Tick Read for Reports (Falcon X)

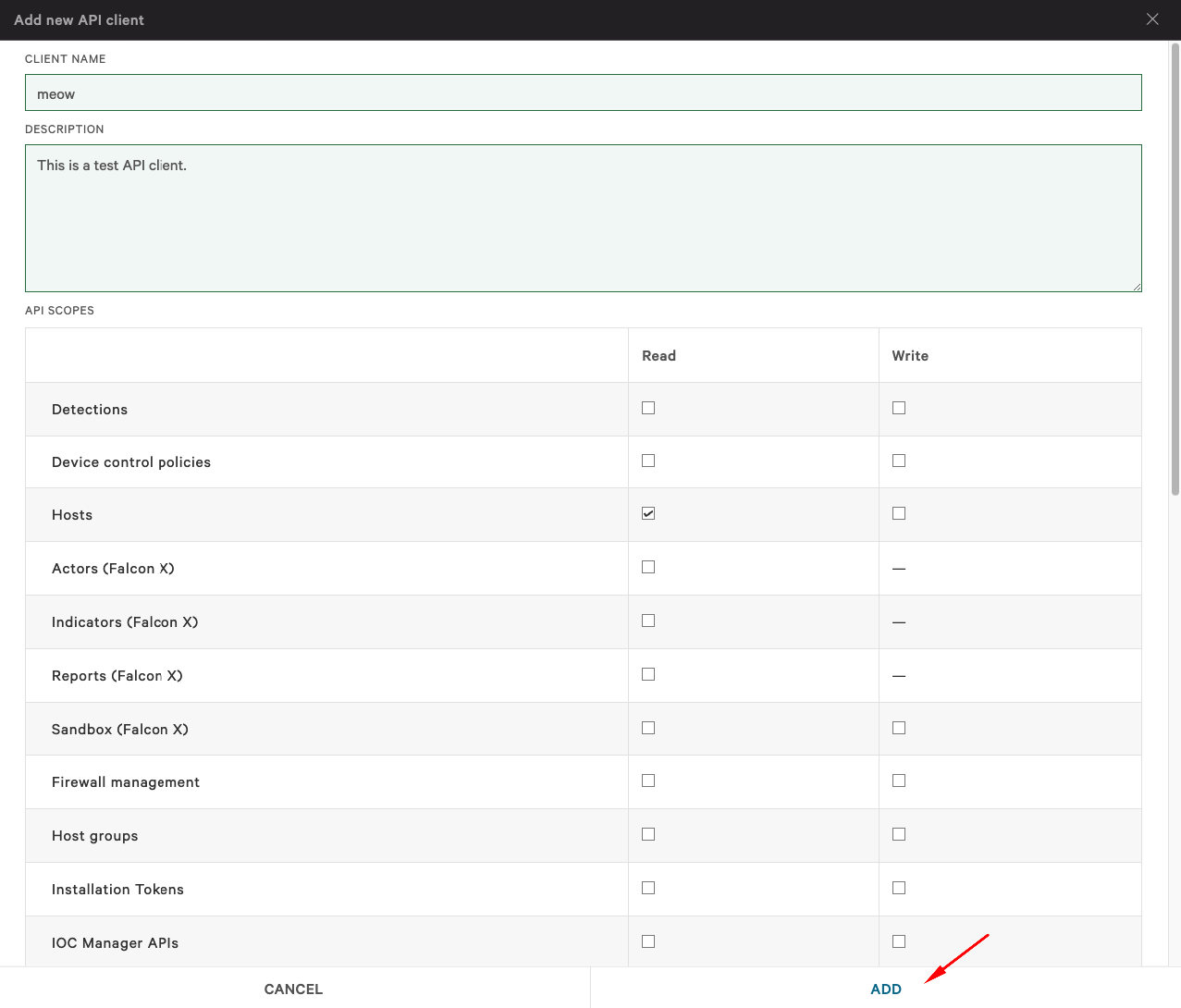[x=648, y=674]
